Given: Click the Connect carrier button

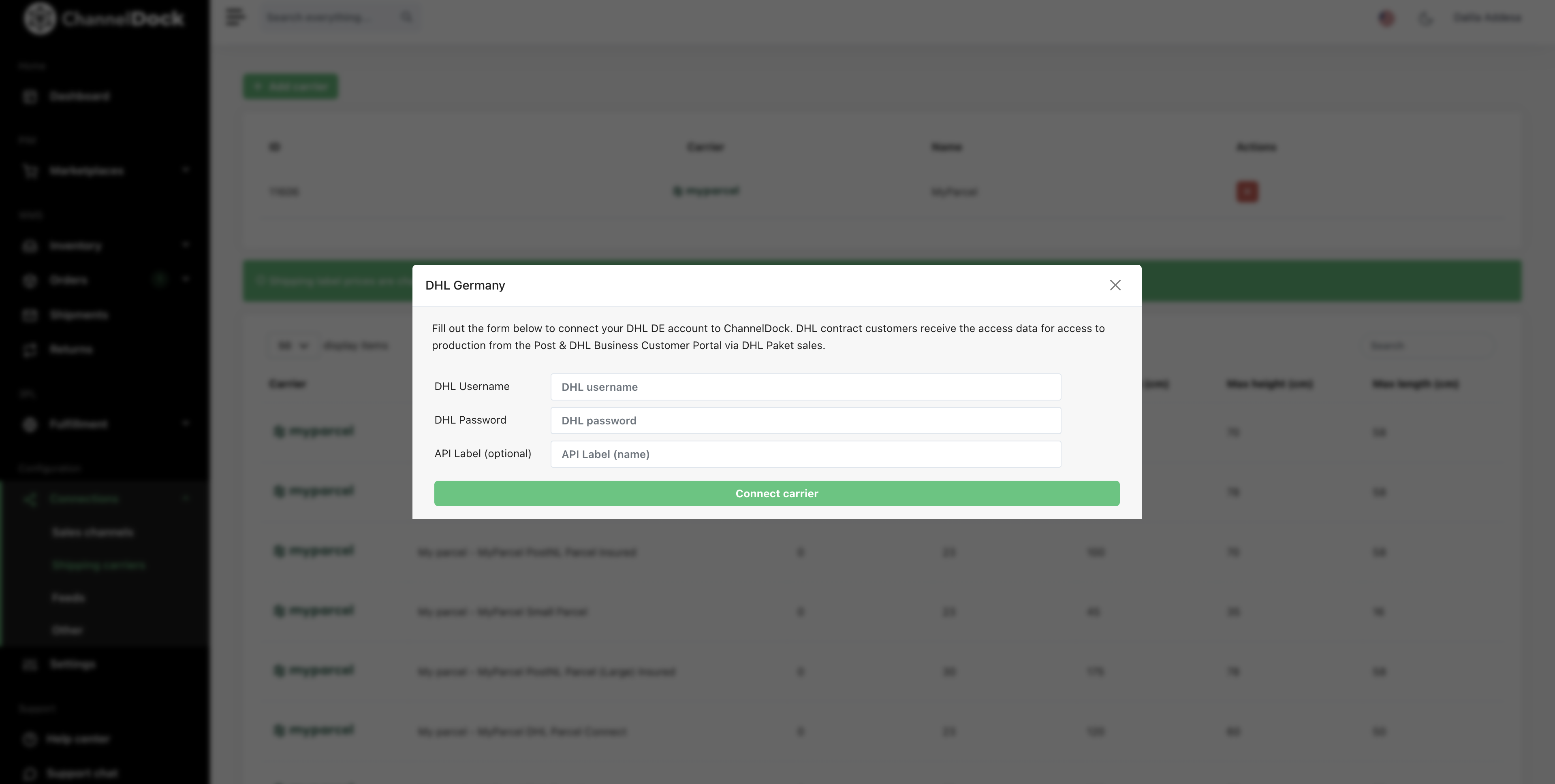Looking at the screenshot, I should 776,493.
